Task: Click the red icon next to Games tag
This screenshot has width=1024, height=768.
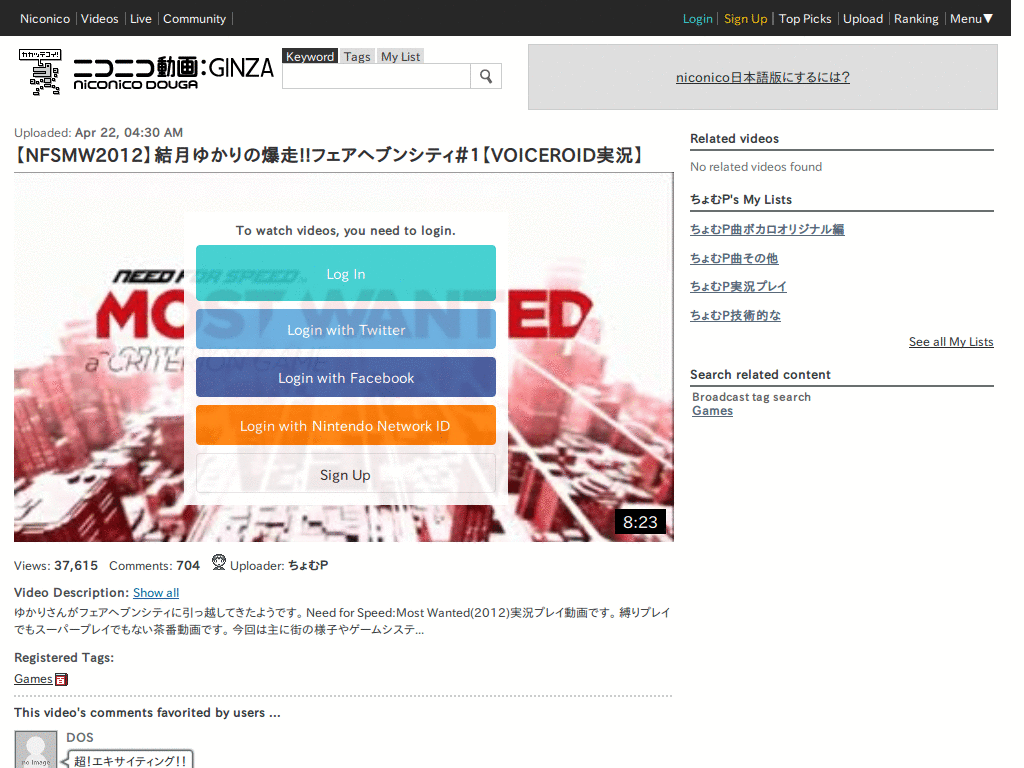Action: (x=61, y=679)
